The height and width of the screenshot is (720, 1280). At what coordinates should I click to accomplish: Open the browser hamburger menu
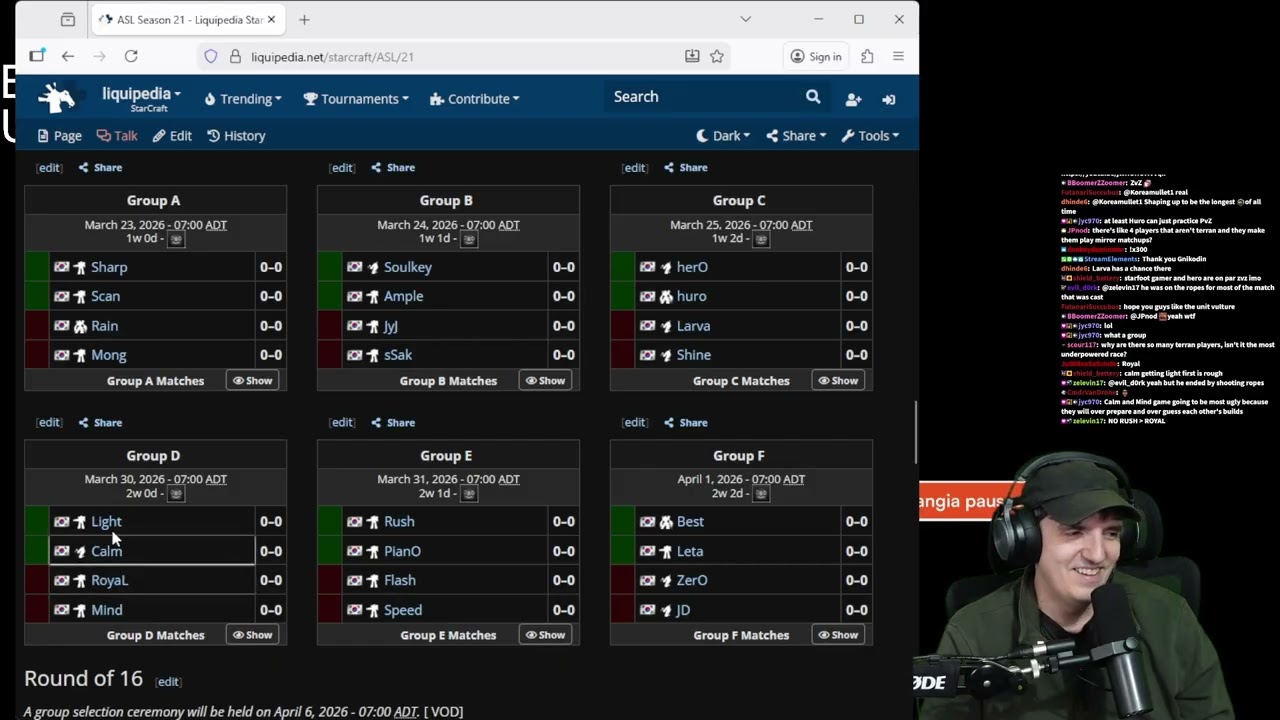898,56
